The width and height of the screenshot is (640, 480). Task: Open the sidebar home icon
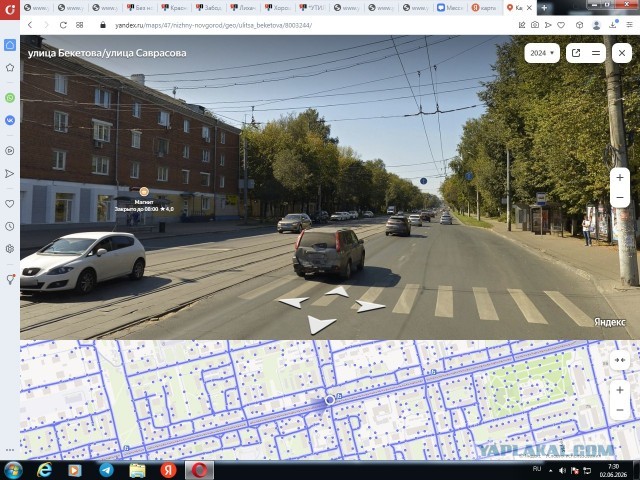(10, 45)
